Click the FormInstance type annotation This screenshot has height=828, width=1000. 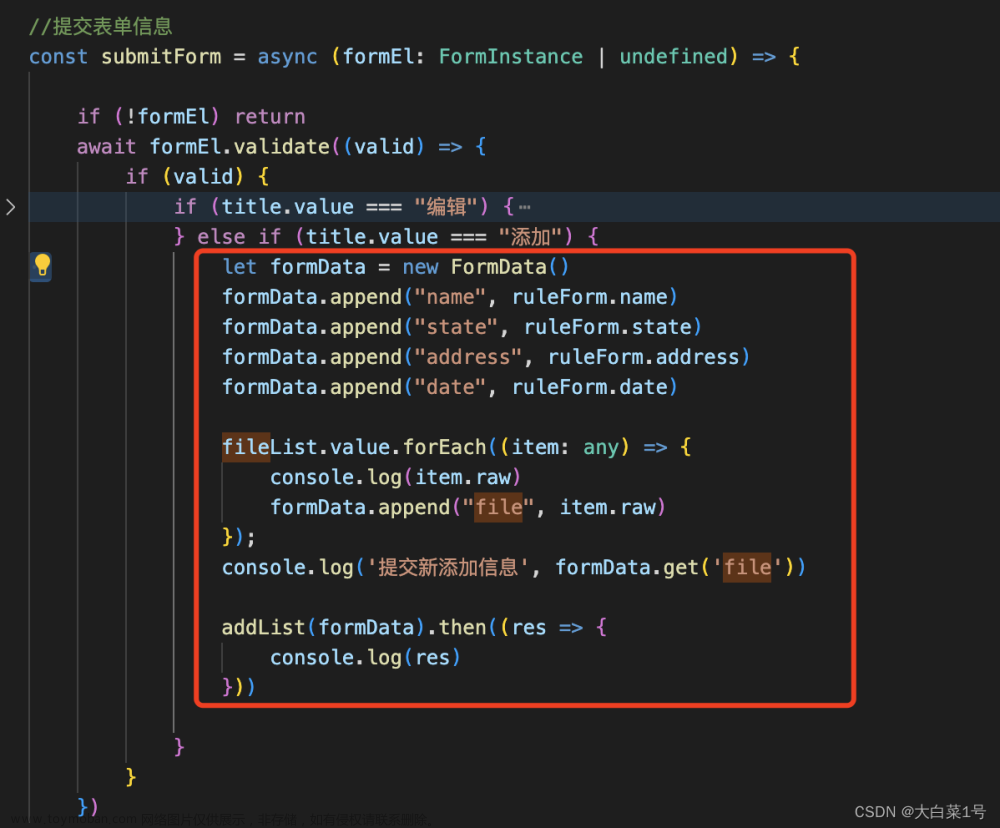point(511,57)
